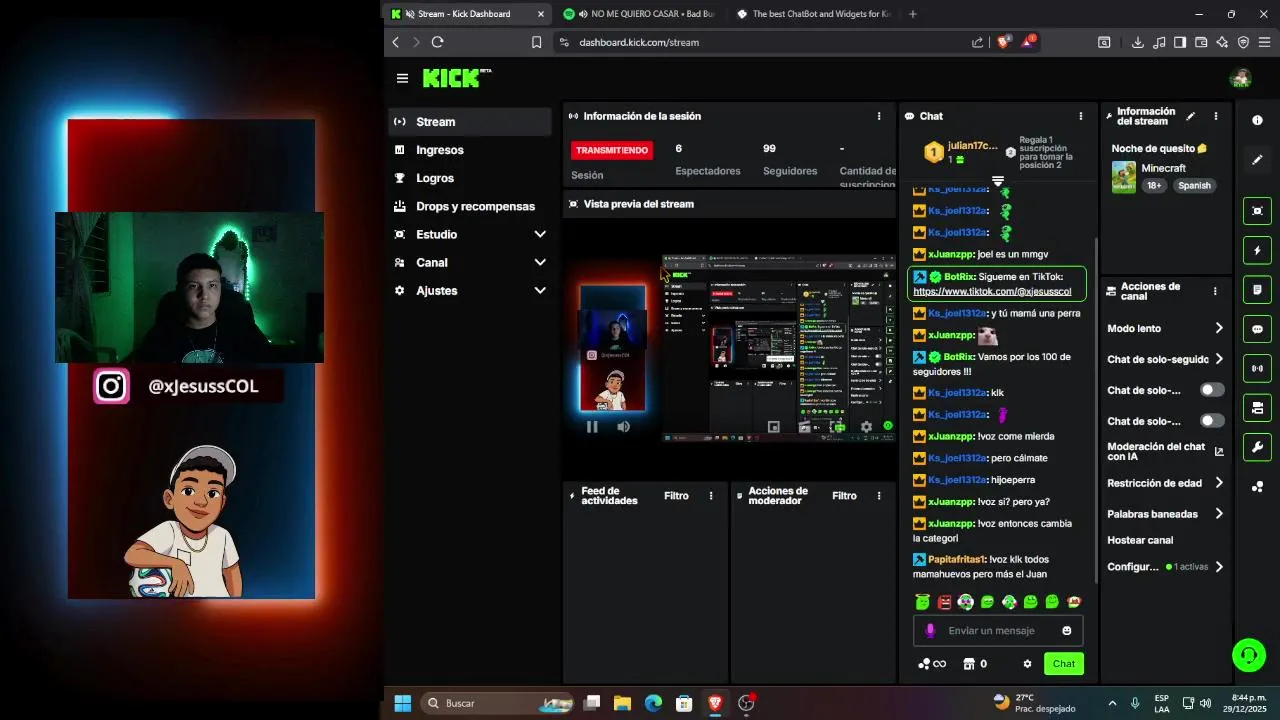Click the Spanish language tag
The width and height of the screenshot is (1280, 720).
pos(1194,186)
